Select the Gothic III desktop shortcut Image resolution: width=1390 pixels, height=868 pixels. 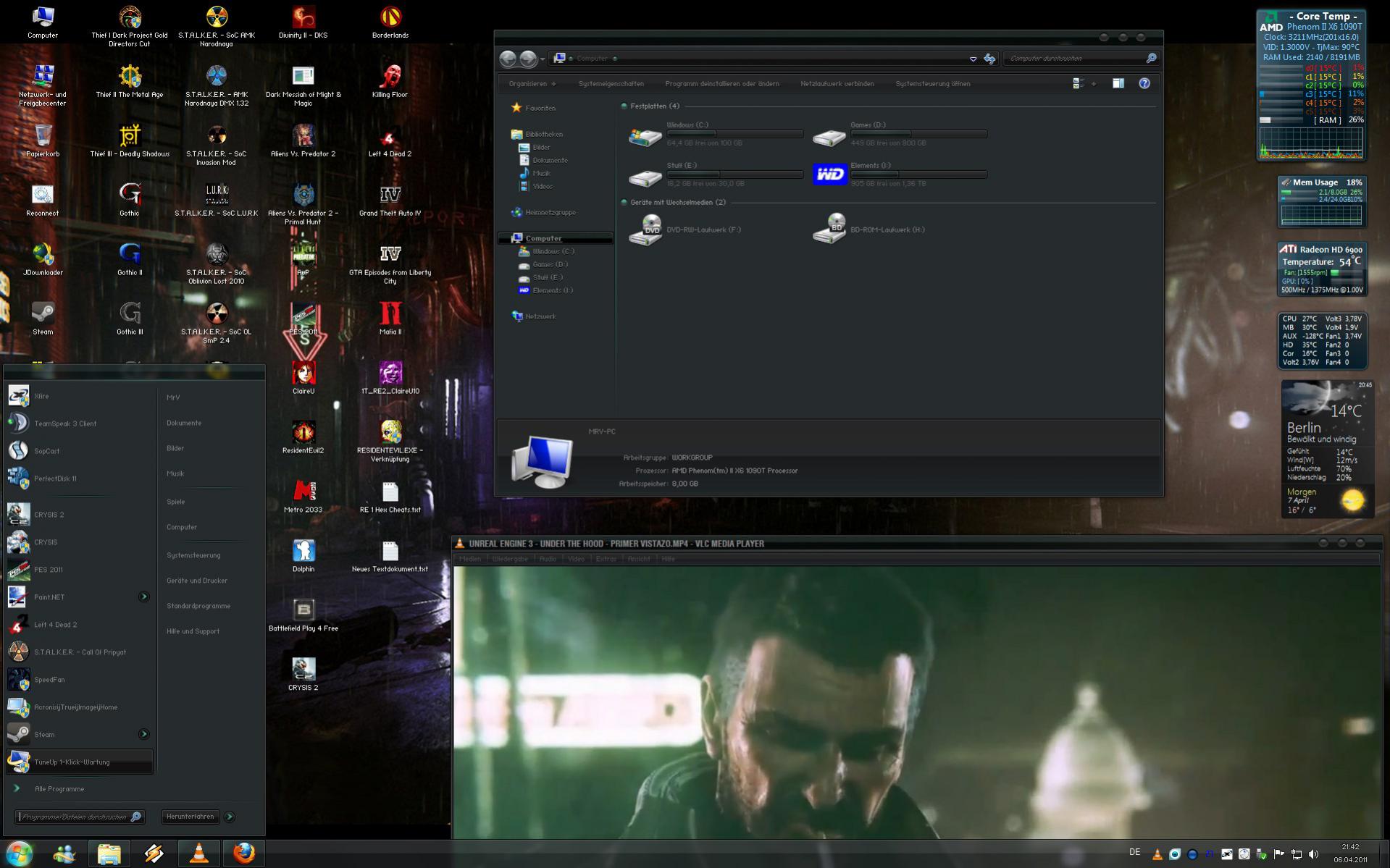click(x=130, y=319)
